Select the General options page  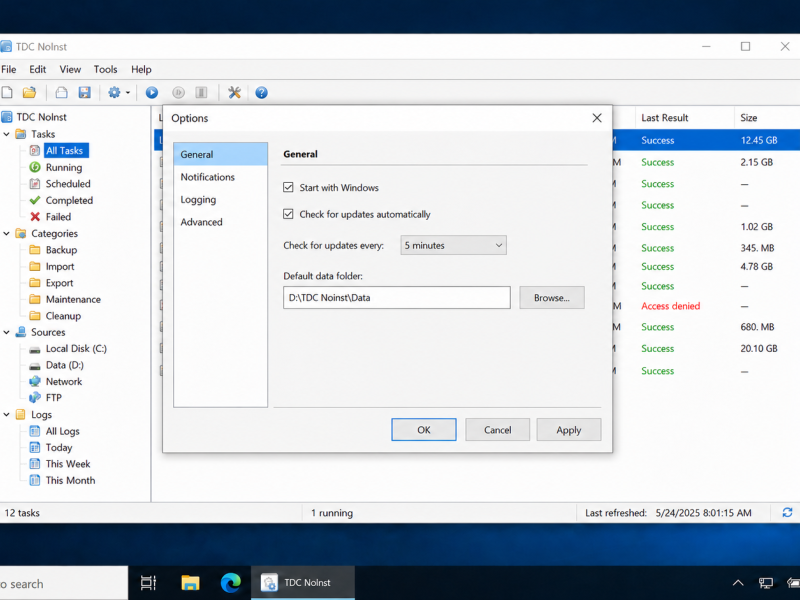[x=220, y=154]
